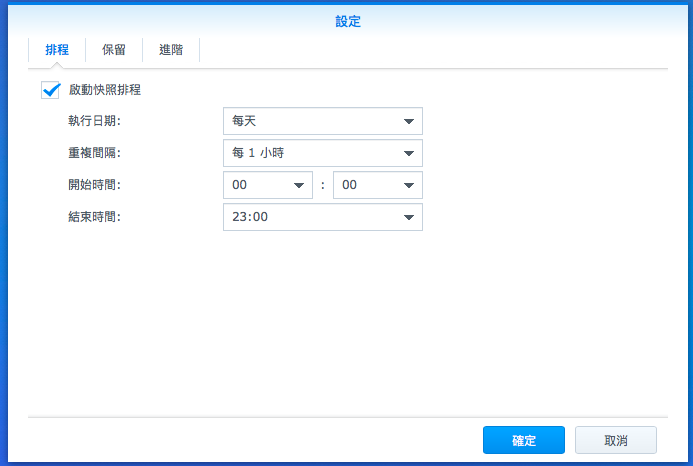Viewport: 693px width, 466px height.
Task: Hit the arrow icon on 結束時間 dropdown
Action: click(408, 218)
